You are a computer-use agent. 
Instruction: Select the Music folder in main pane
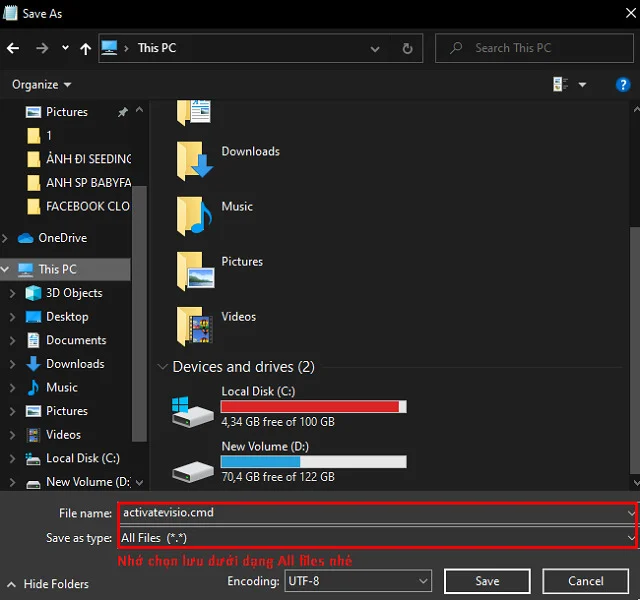(x=215, y=216)
